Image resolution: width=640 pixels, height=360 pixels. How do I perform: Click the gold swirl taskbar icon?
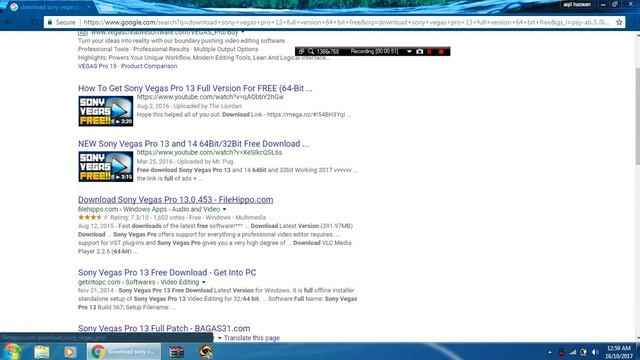[x=205, y=352]
